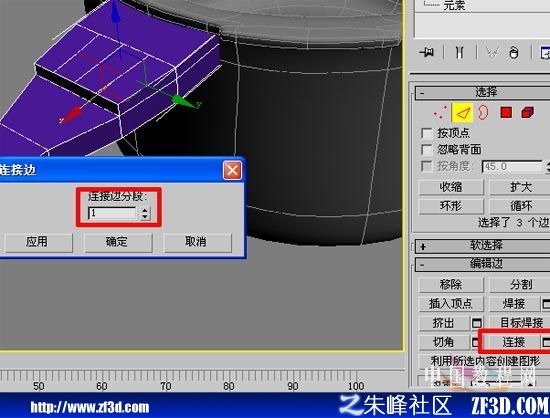Expand the 软选择 rollout
This screenshot has width=550, height=418.
482,246
